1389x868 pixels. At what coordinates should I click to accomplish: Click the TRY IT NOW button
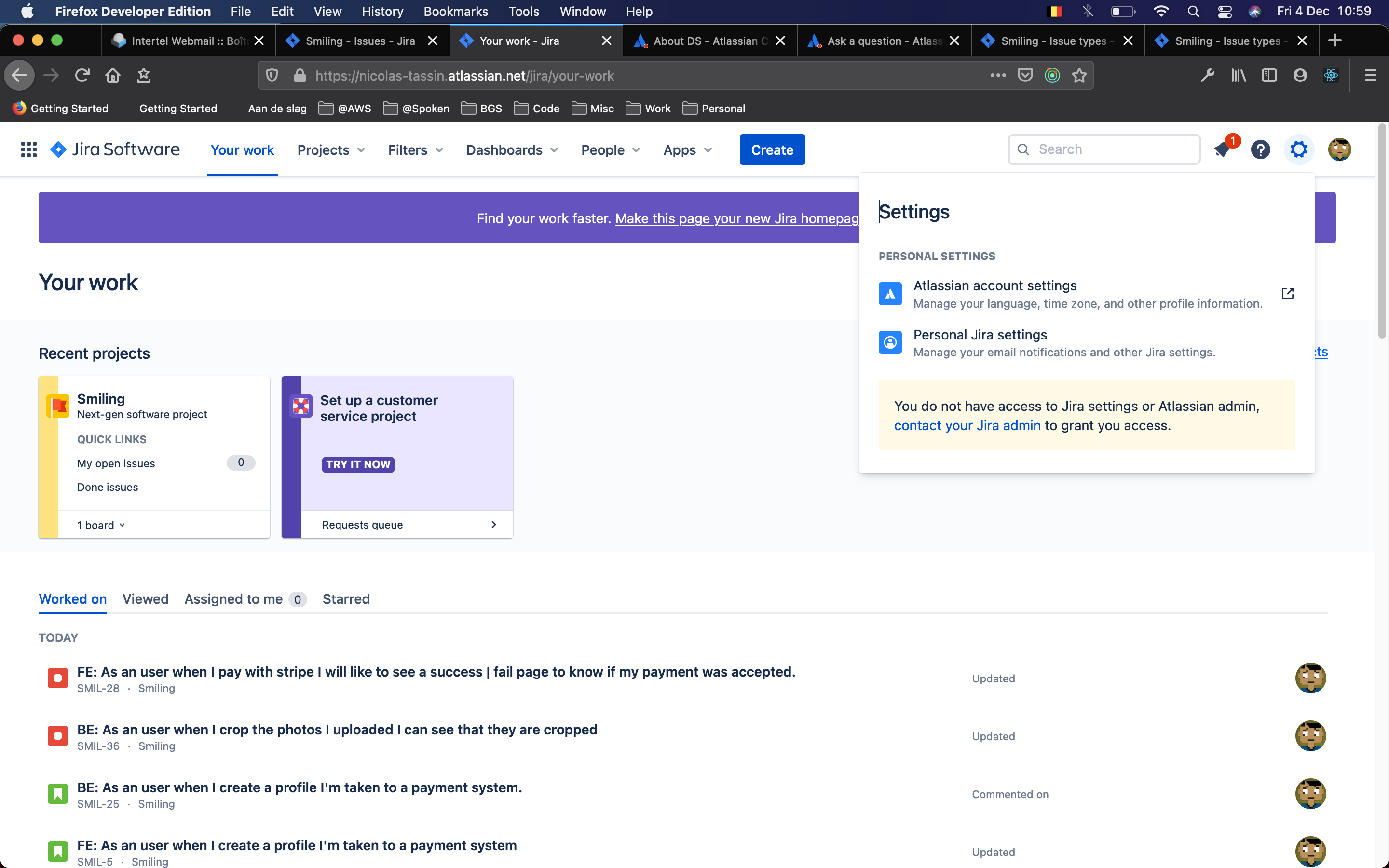pyautogui.click(x=358, y=464)
